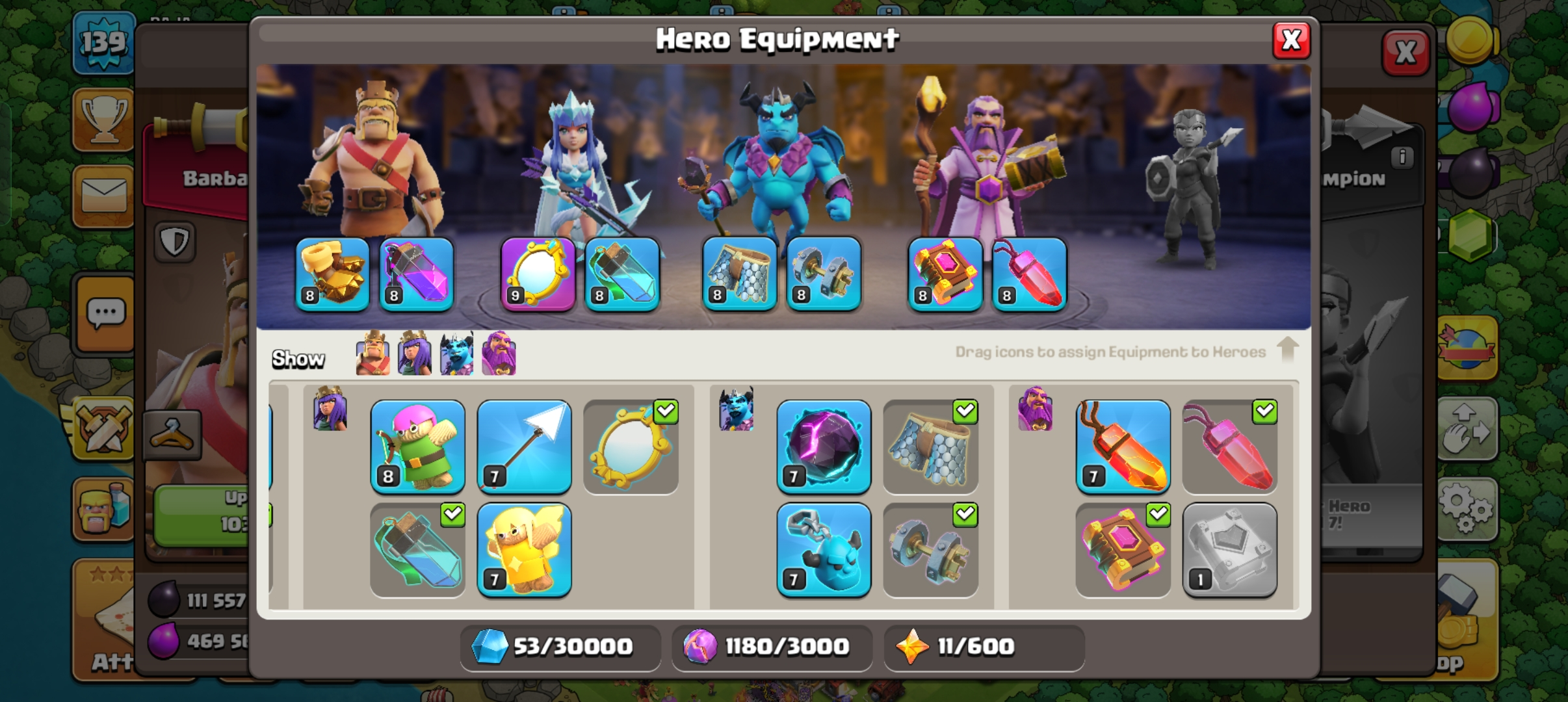Tap the locked grey level 1 equipment
The height and width of the screenshot is (702, 1568).
[1229, 550]
